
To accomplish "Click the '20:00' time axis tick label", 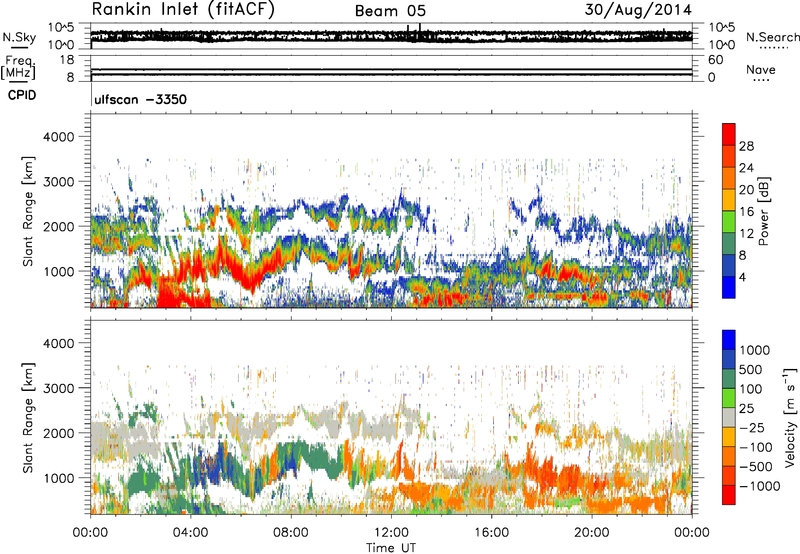I will (x=592, y=533).
